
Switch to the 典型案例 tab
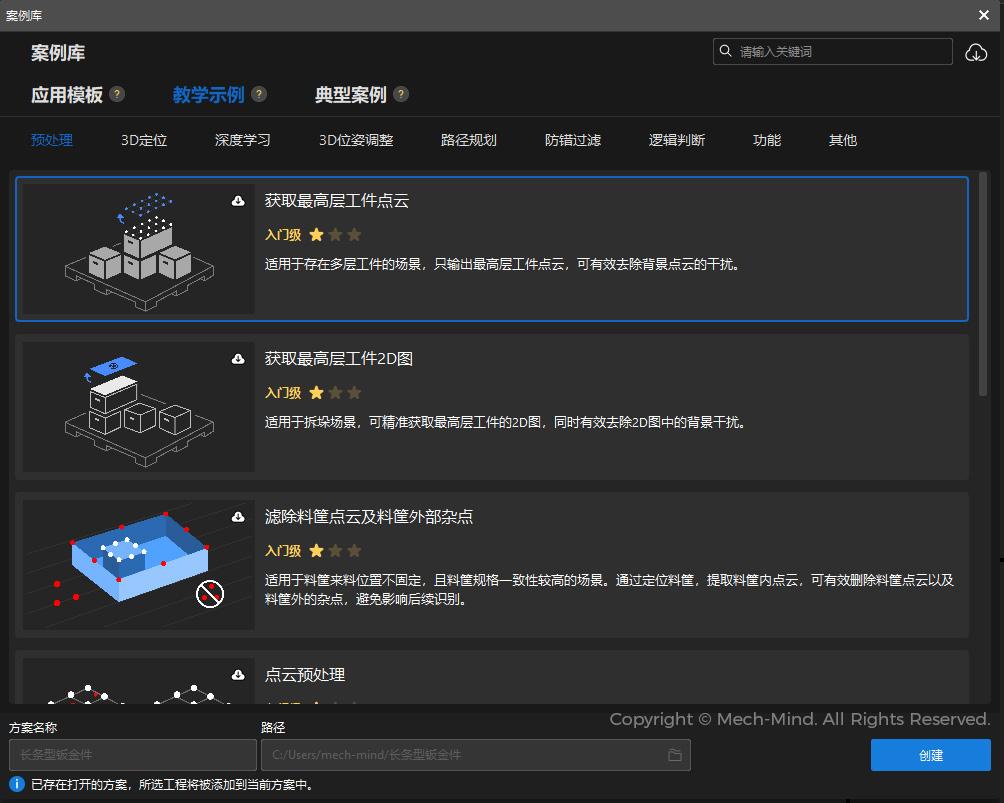coord(352,94)
